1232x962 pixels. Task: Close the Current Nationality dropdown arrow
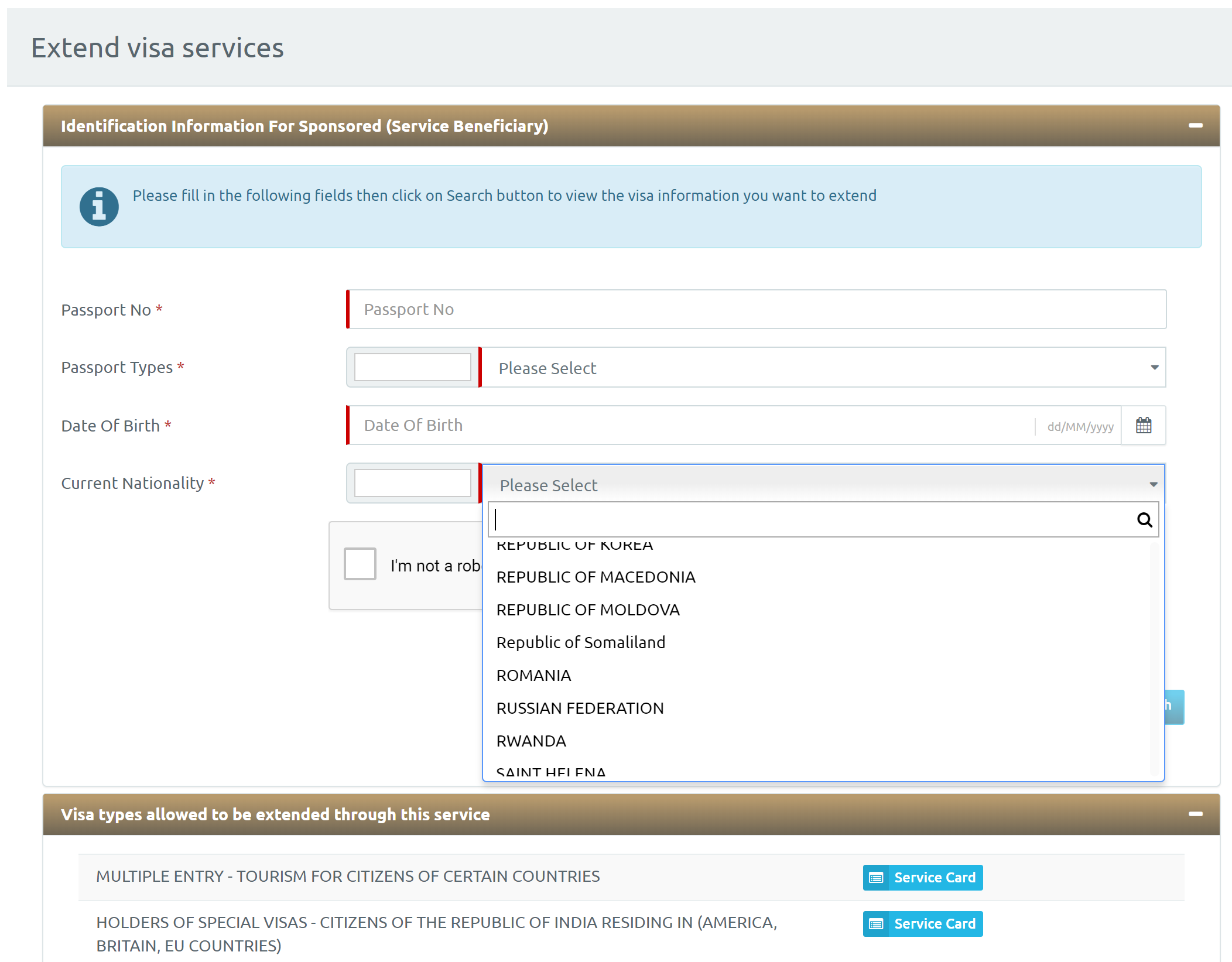pos(1153,485)
